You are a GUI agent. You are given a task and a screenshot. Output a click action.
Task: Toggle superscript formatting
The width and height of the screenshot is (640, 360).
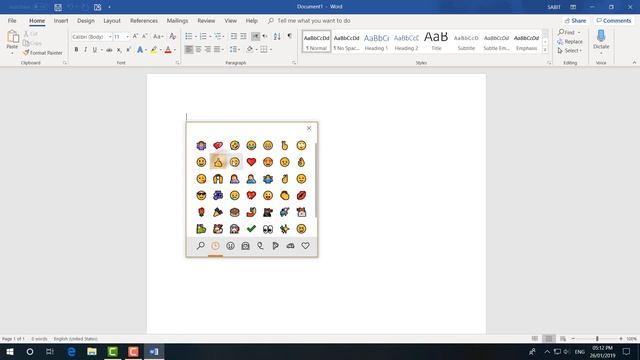[x=128, y=50]
